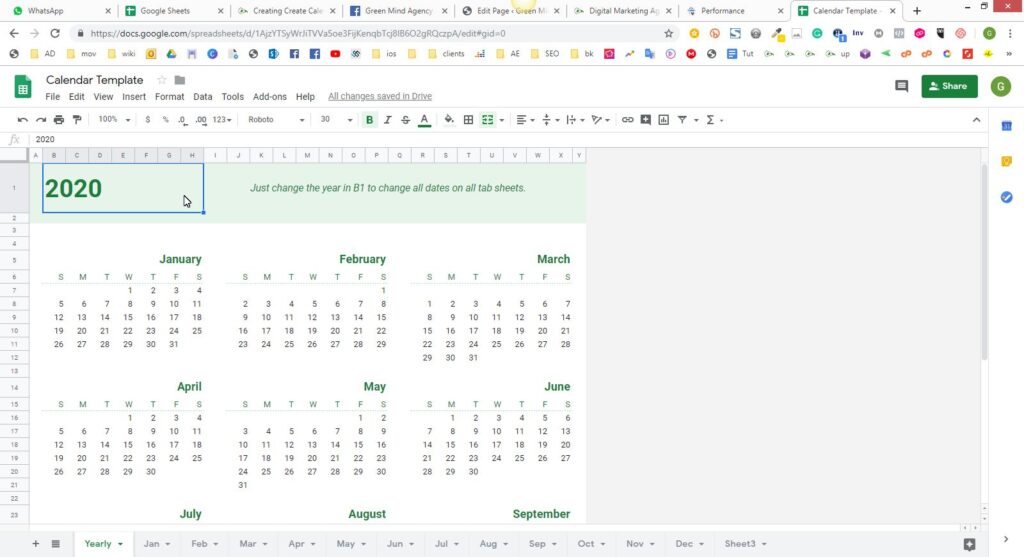Click the Print icon in toolbar
The width and height of the screenshot is (1024, 557).
(59, 119)
